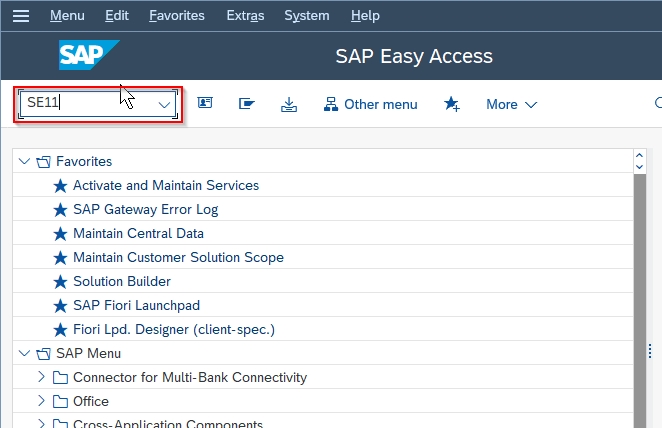The width and height of the screenshot is (662, 428).
Task: Open SAP Gateway Error Log favorite
Action: click(x=146, y=209)
